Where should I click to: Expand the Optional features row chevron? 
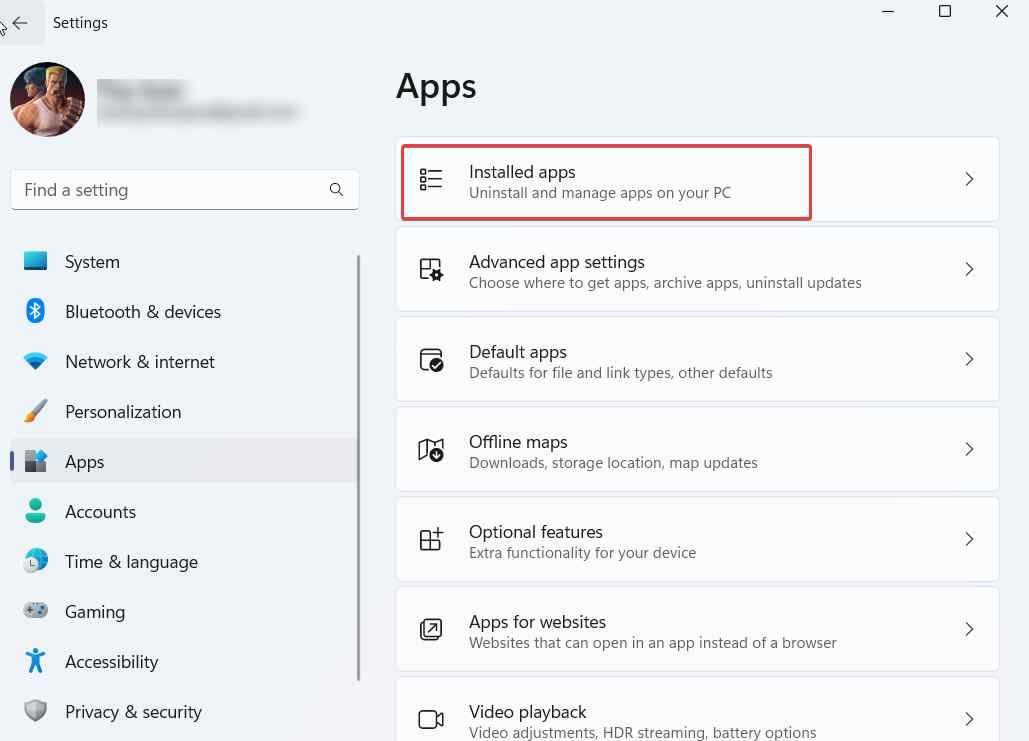(968, 539)
